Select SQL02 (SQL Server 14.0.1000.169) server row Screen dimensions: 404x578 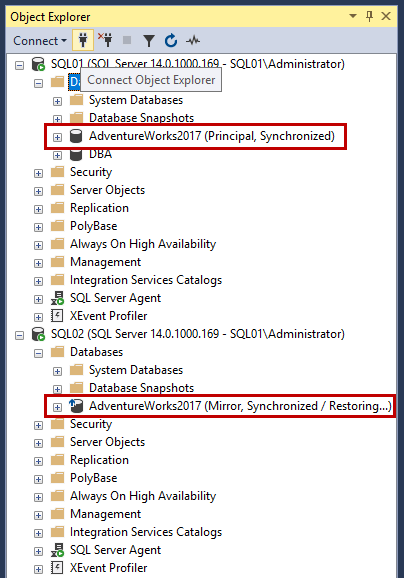(x=198, y=334)
